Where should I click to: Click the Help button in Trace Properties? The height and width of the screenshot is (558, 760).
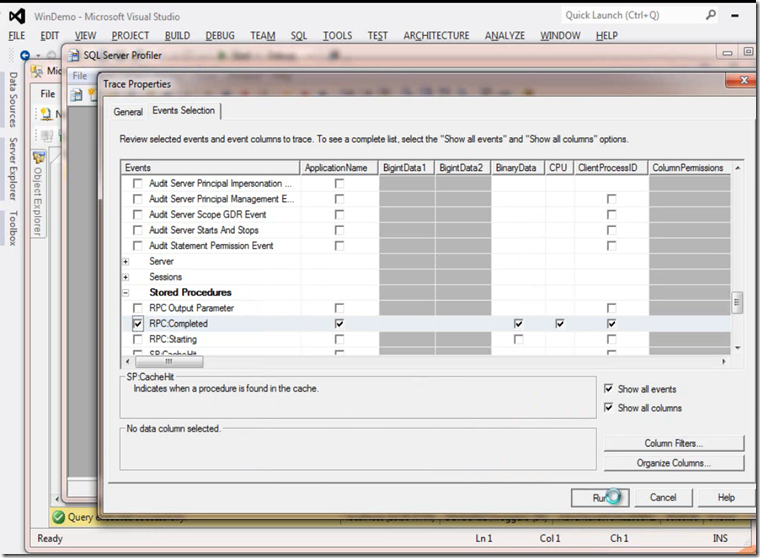[x=726, y=497]
